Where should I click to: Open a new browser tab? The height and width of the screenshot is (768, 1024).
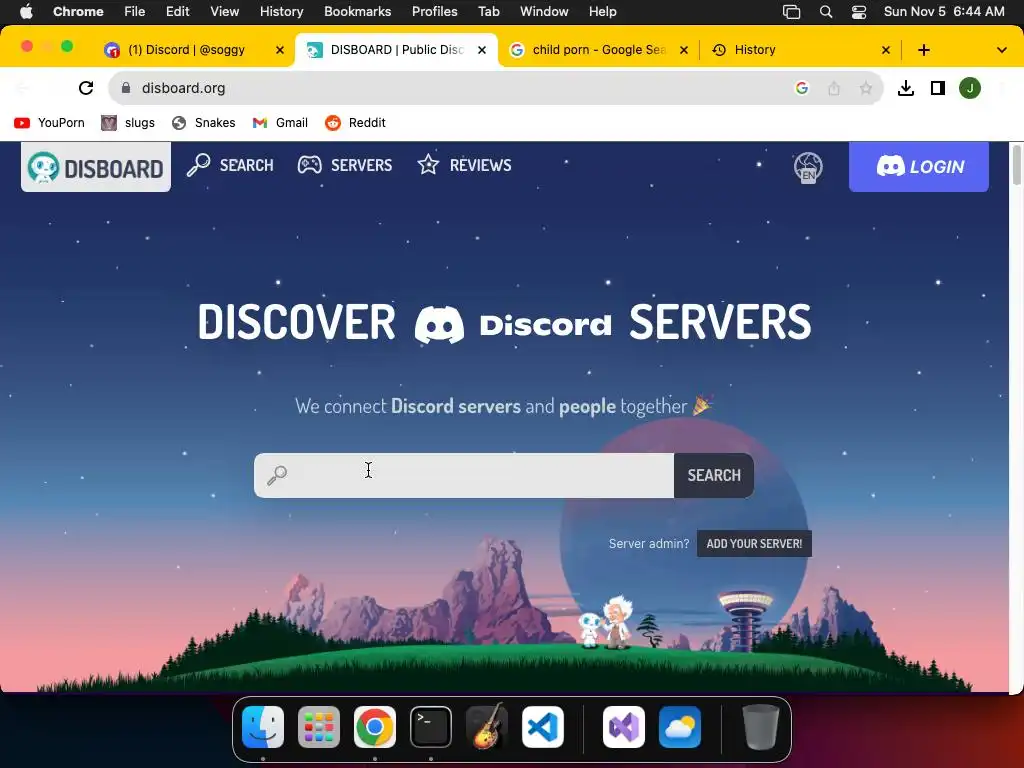click(x=923, y=50)
